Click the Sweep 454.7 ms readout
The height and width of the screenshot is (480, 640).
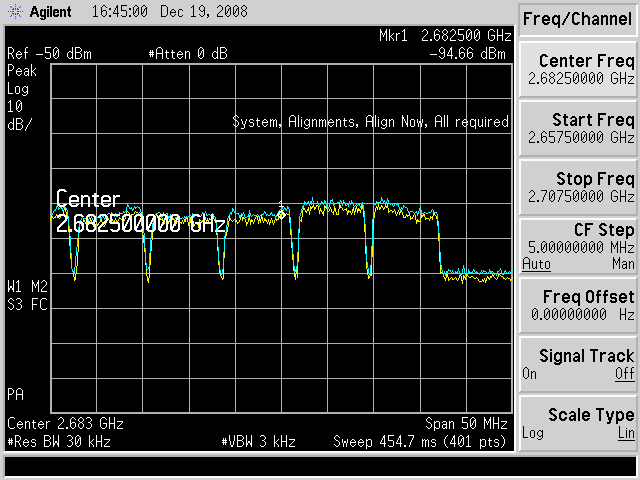click(420, 442)
